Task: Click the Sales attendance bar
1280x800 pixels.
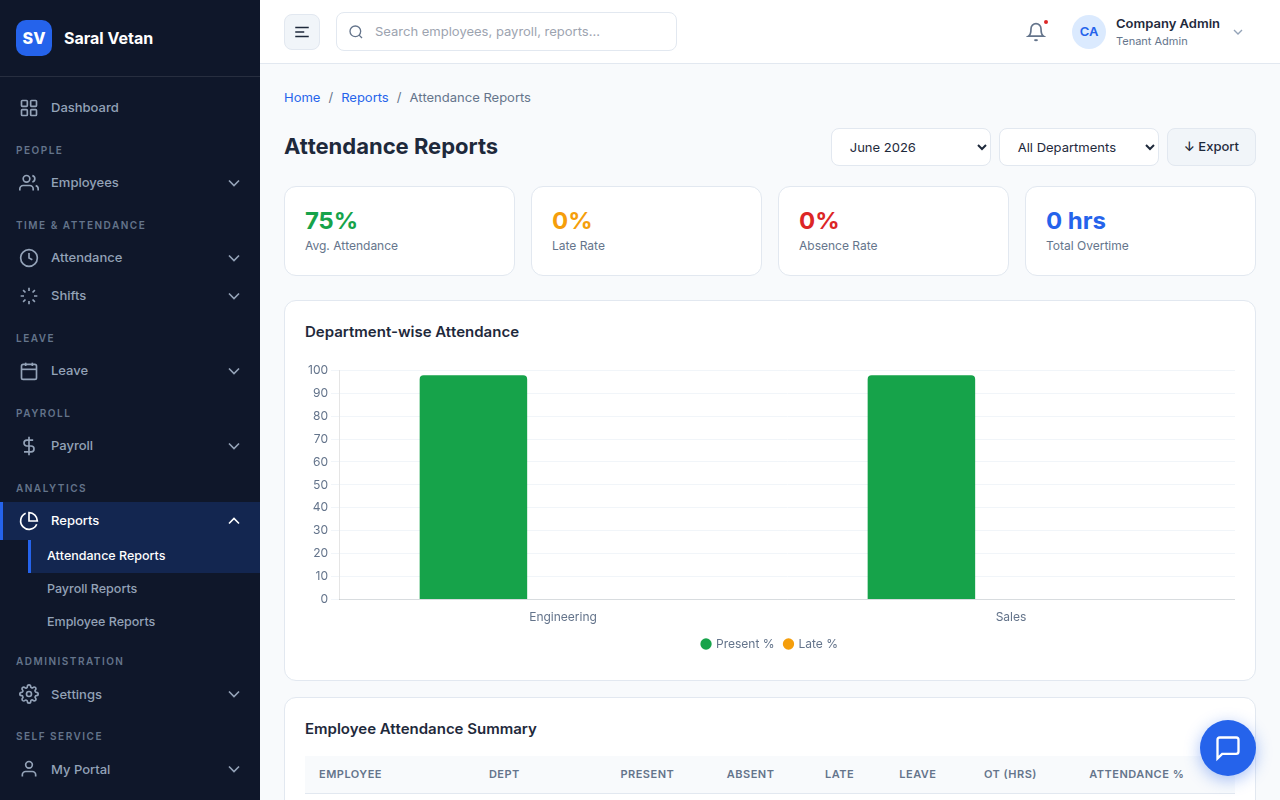Action: (921, 487)
